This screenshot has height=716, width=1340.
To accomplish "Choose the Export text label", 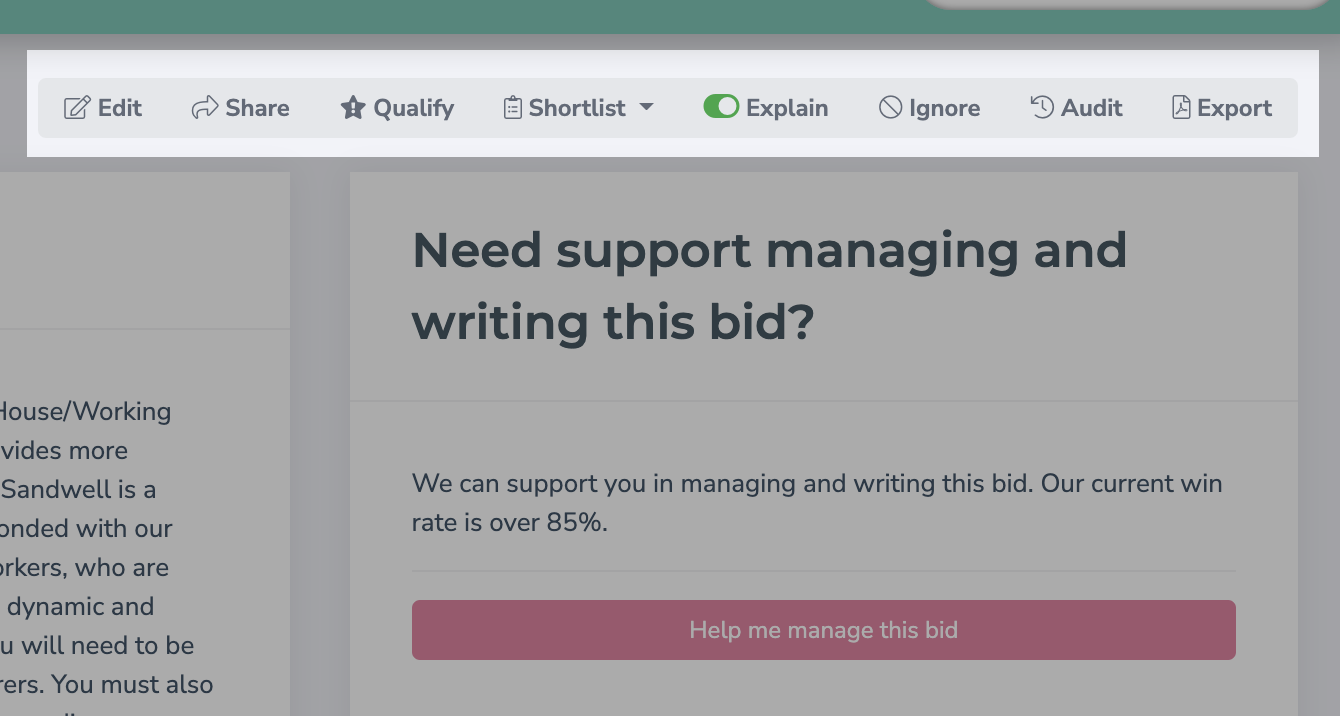I will click(x=1235, y=109).
